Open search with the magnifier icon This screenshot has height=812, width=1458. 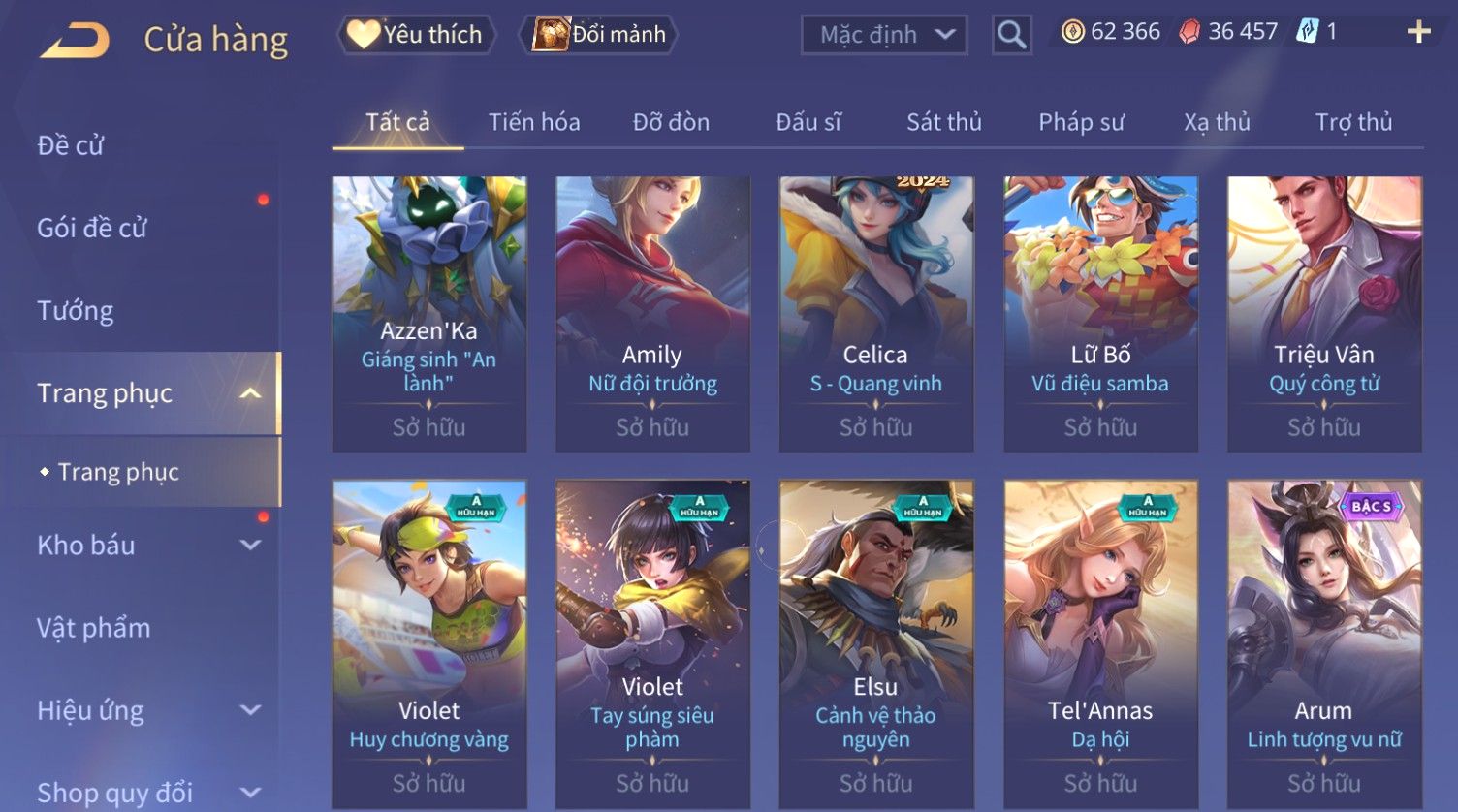1011,35
